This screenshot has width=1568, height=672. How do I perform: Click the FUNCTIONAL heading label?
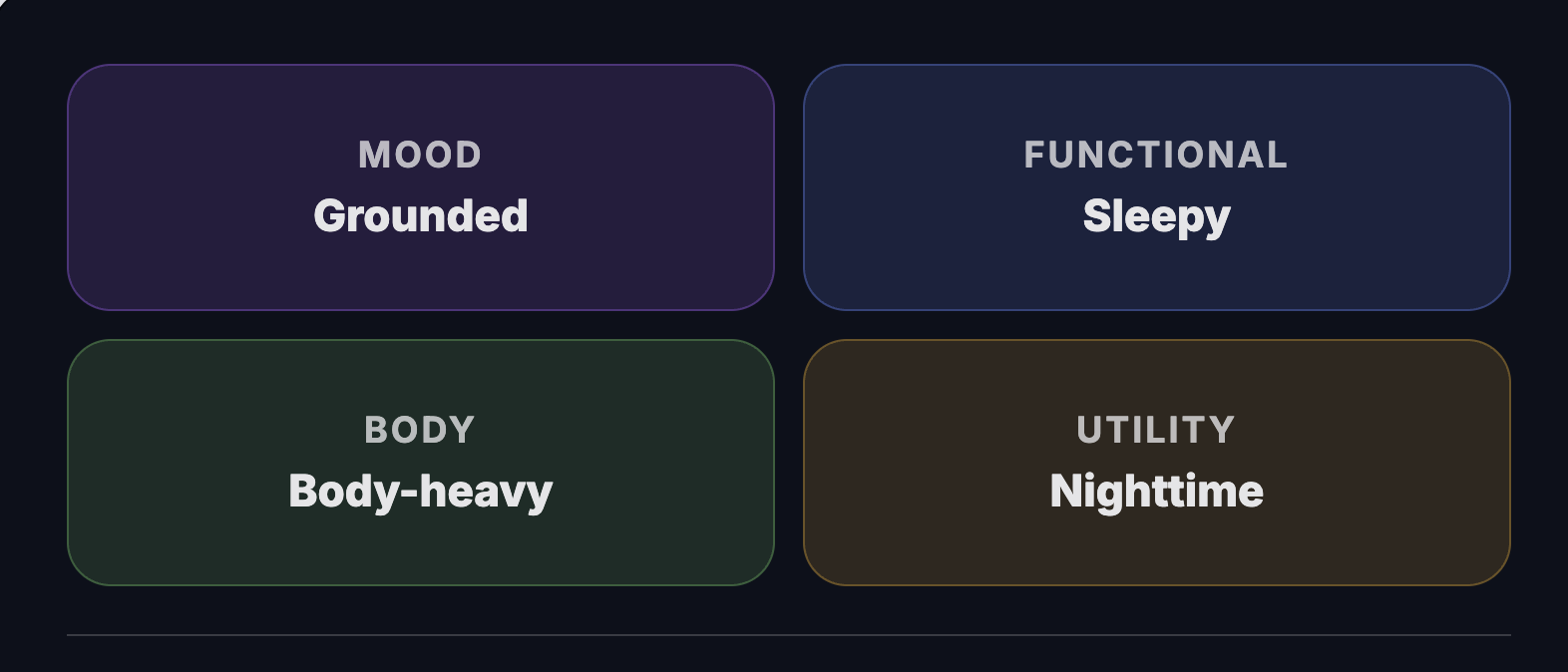pyautogui.click(x=1156, y=155)
